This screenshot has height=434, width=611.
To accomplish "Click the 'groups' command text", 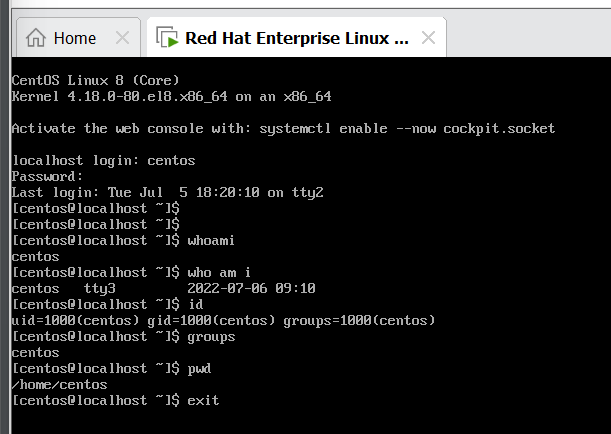I will point(211,337).
